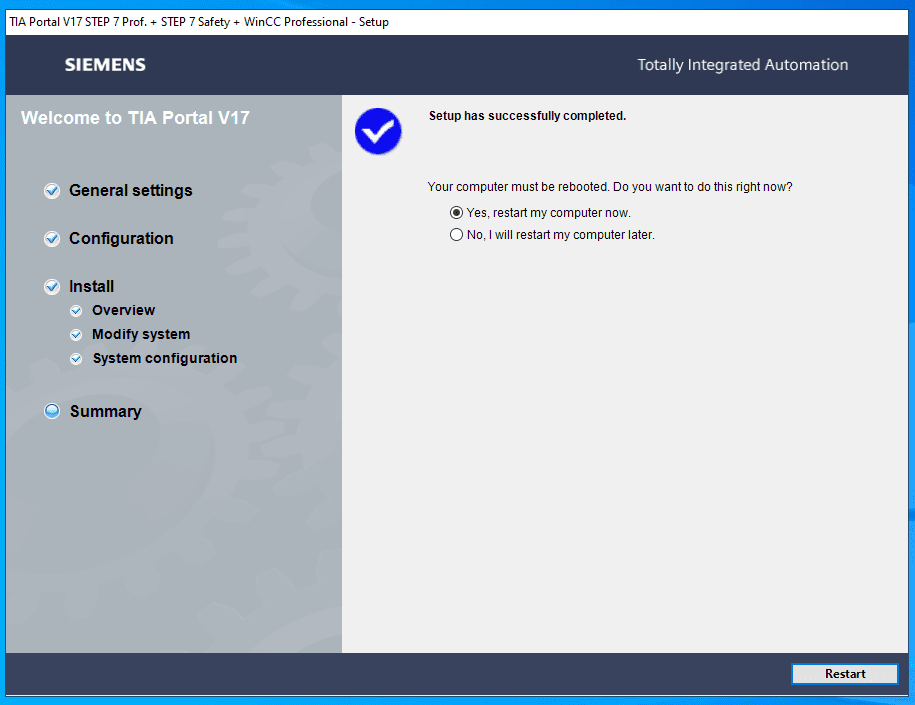Click the Install step checkmark icon
Screen dimensions: 915x705
coord(52,287)
